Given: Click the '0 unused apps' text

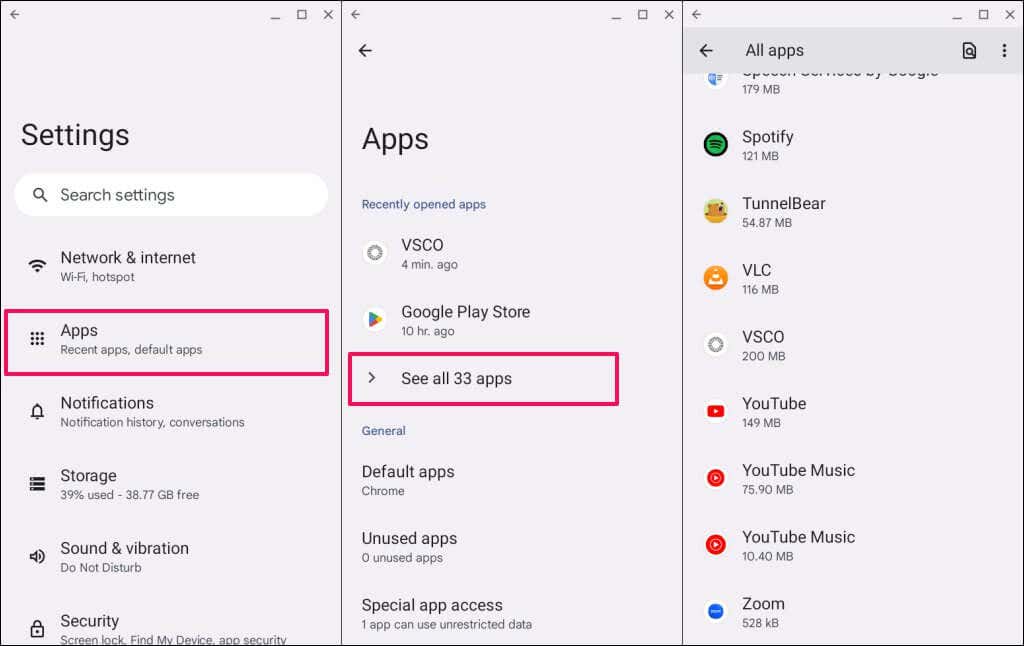Looking at the screenshot, I should coord(402,558).
